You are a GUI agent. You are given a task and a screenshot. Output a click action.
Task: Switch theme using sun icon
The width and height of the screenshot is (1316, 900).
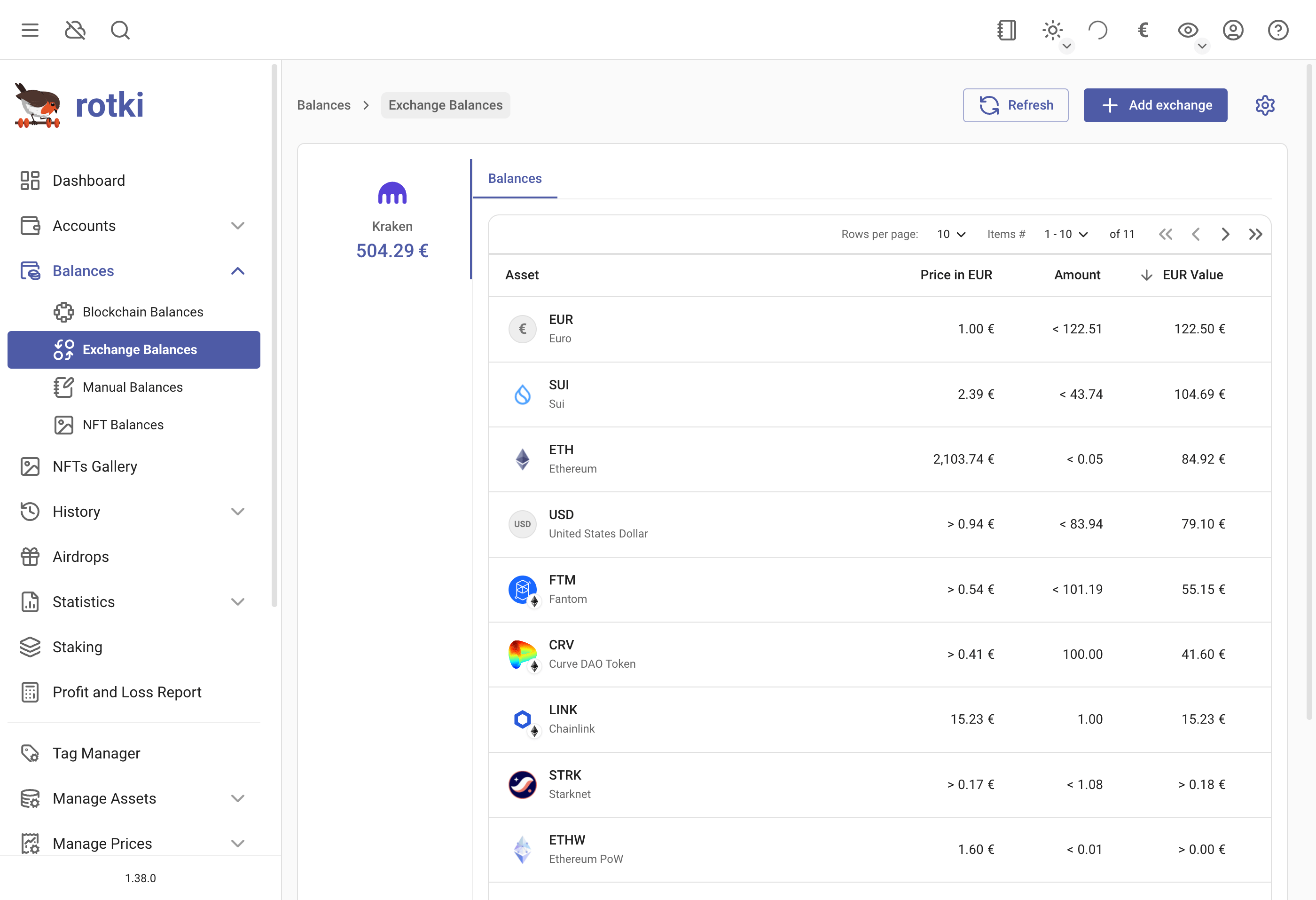1052,30
